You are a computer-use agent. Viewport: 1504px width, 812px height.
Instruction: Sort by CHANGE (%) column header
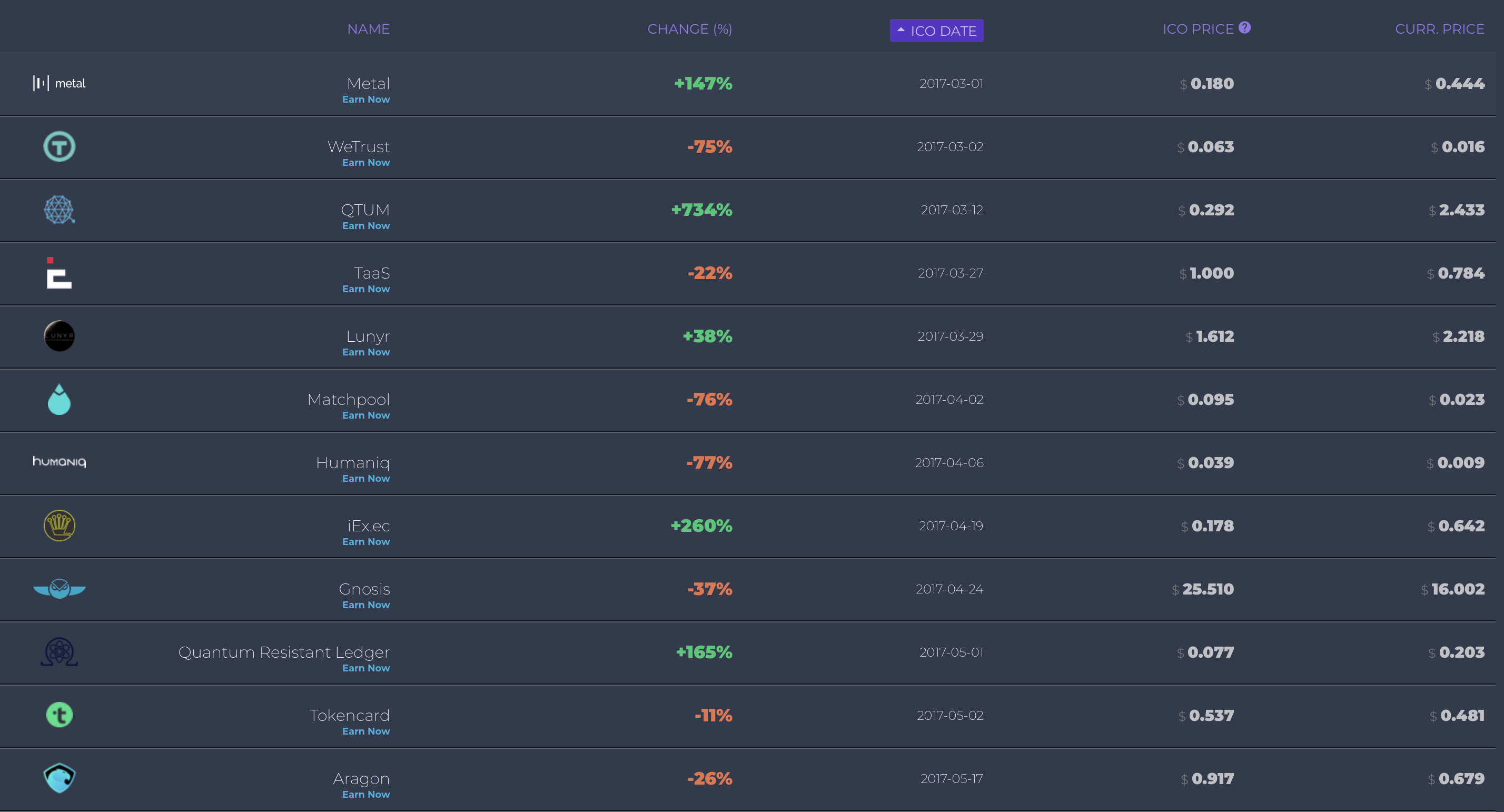tap(689, 29)
